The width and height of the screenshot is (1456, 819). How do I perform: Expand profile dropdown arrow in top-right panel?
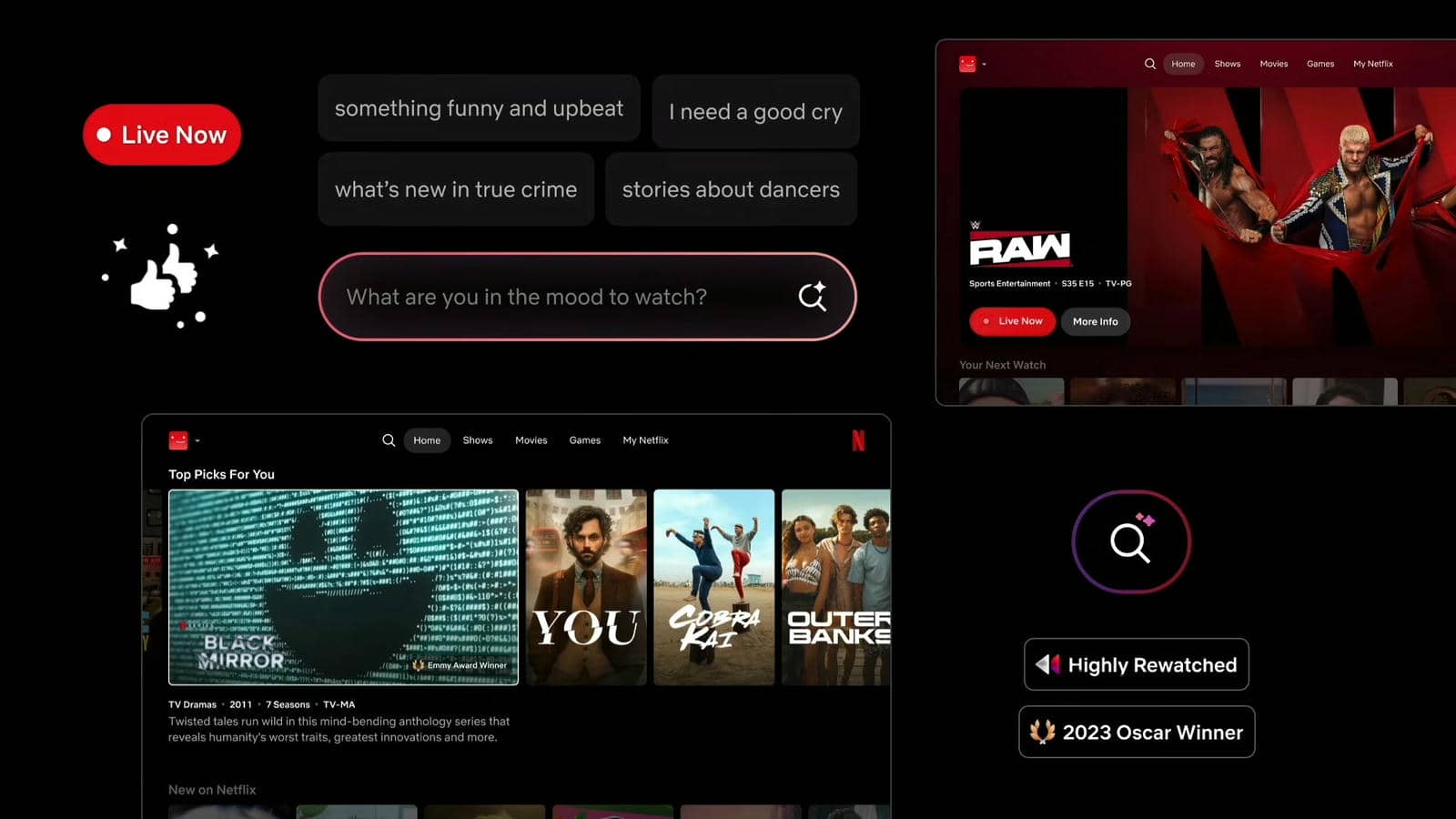pos(985,65)
